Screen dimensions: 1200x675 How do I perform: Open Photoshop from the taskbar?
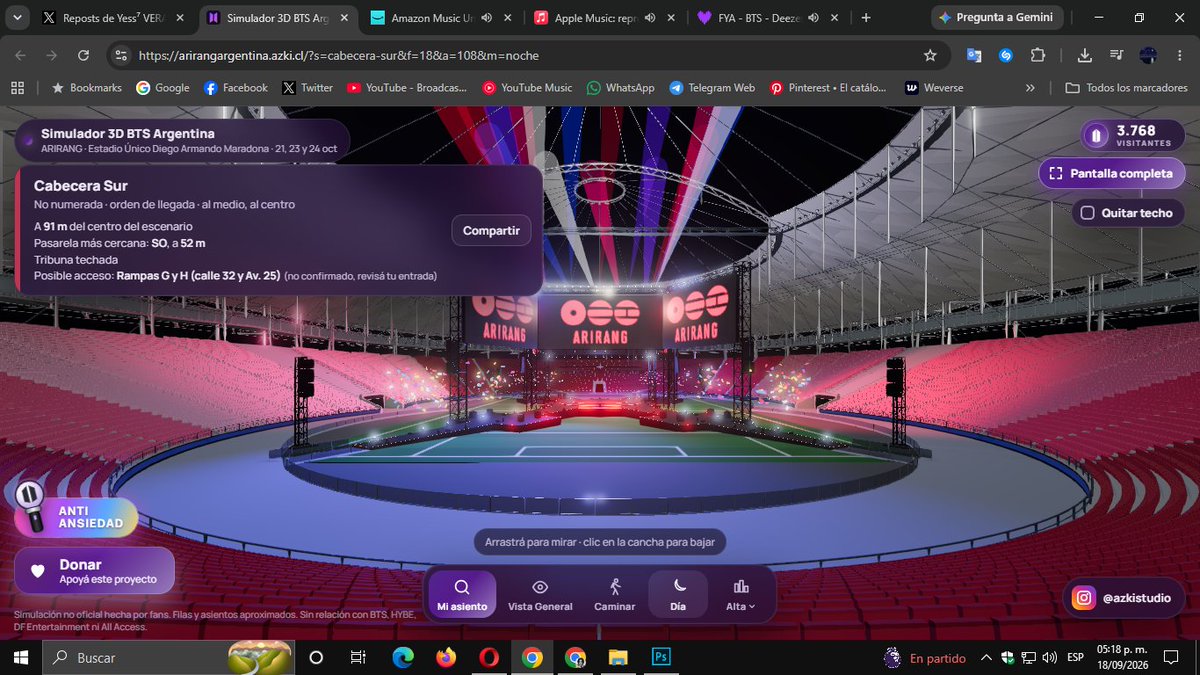[661, 658]
